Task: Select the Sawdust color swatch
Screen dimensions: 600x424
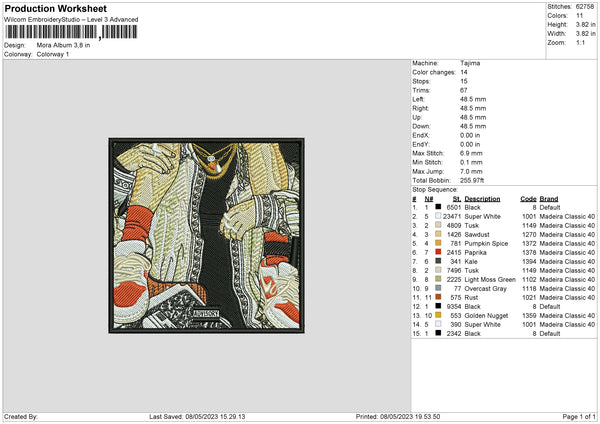Action: 438,234
